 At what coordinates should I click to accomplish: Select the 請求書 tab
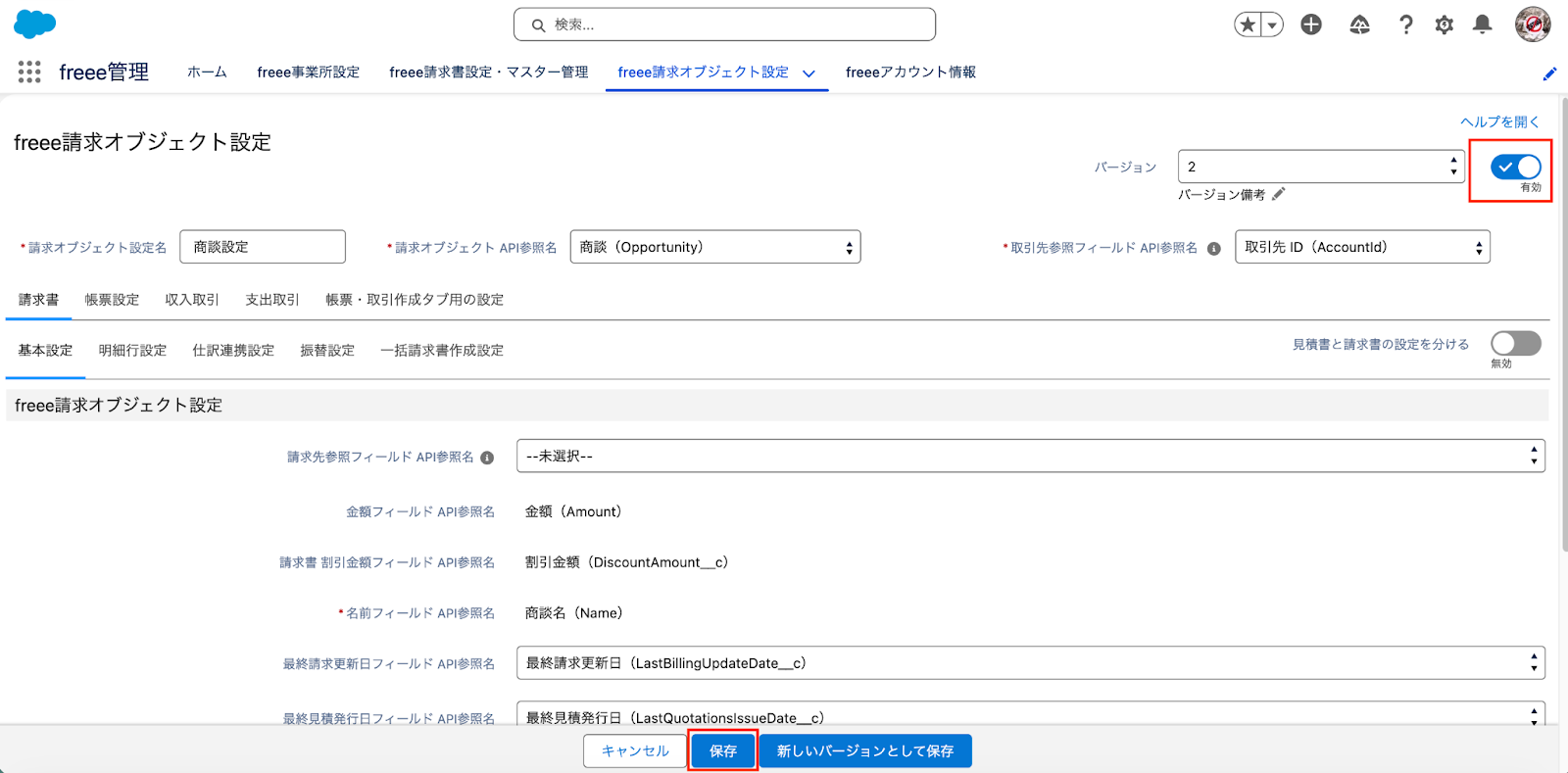coord(38,300)
